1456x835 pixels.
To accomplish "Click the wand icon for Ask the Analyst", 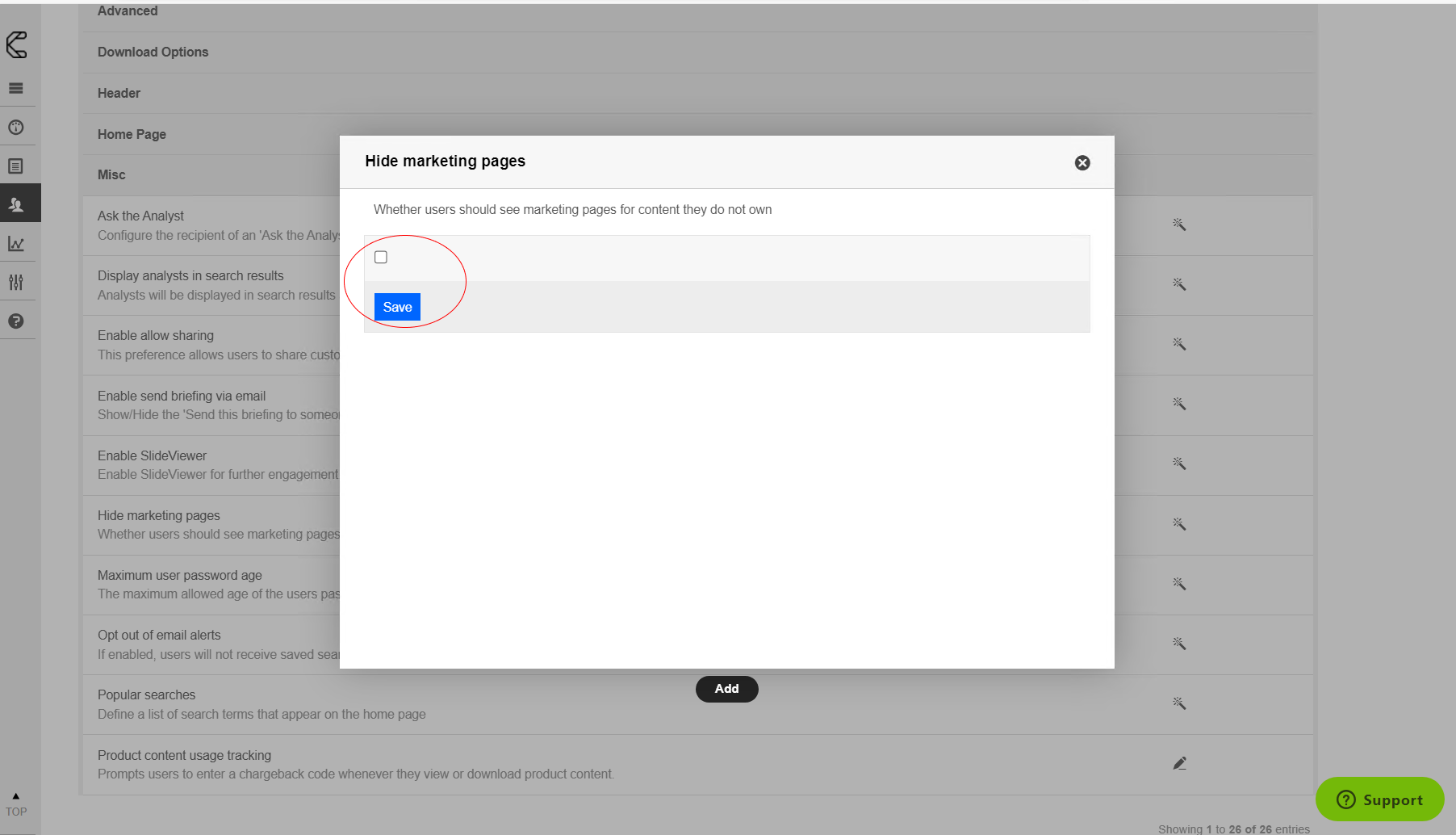I will coord(1179,224).
